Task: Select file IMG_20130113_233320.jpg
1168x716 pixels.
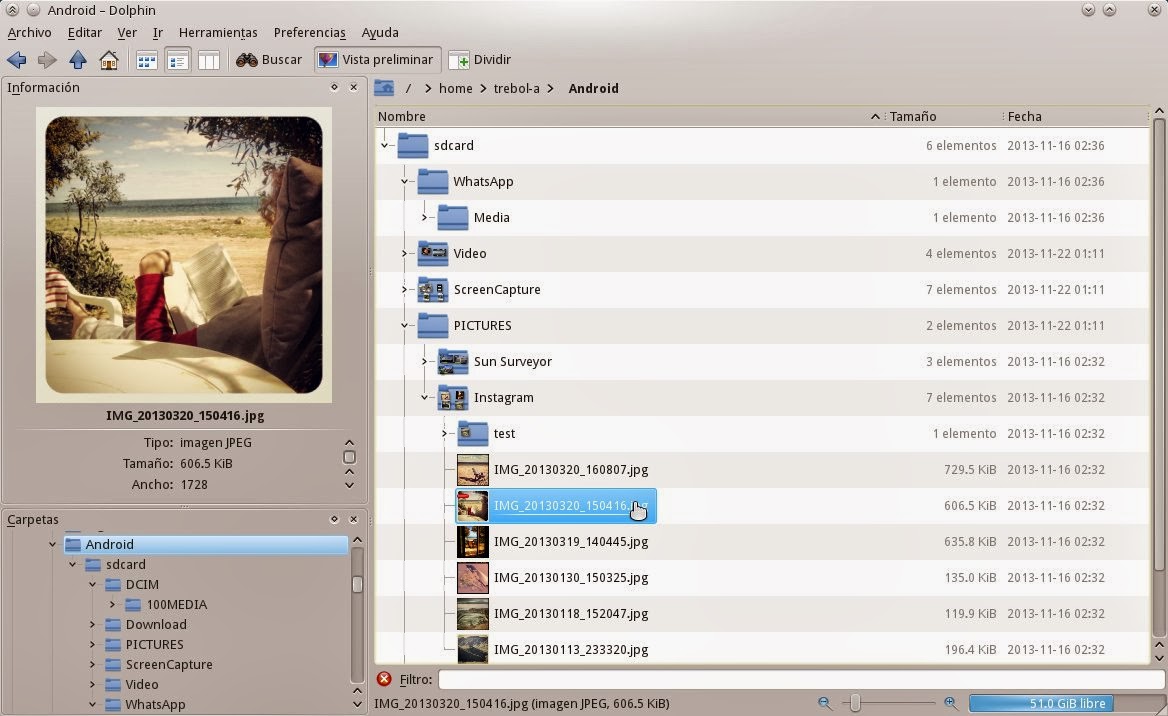Action: point(571,650)
